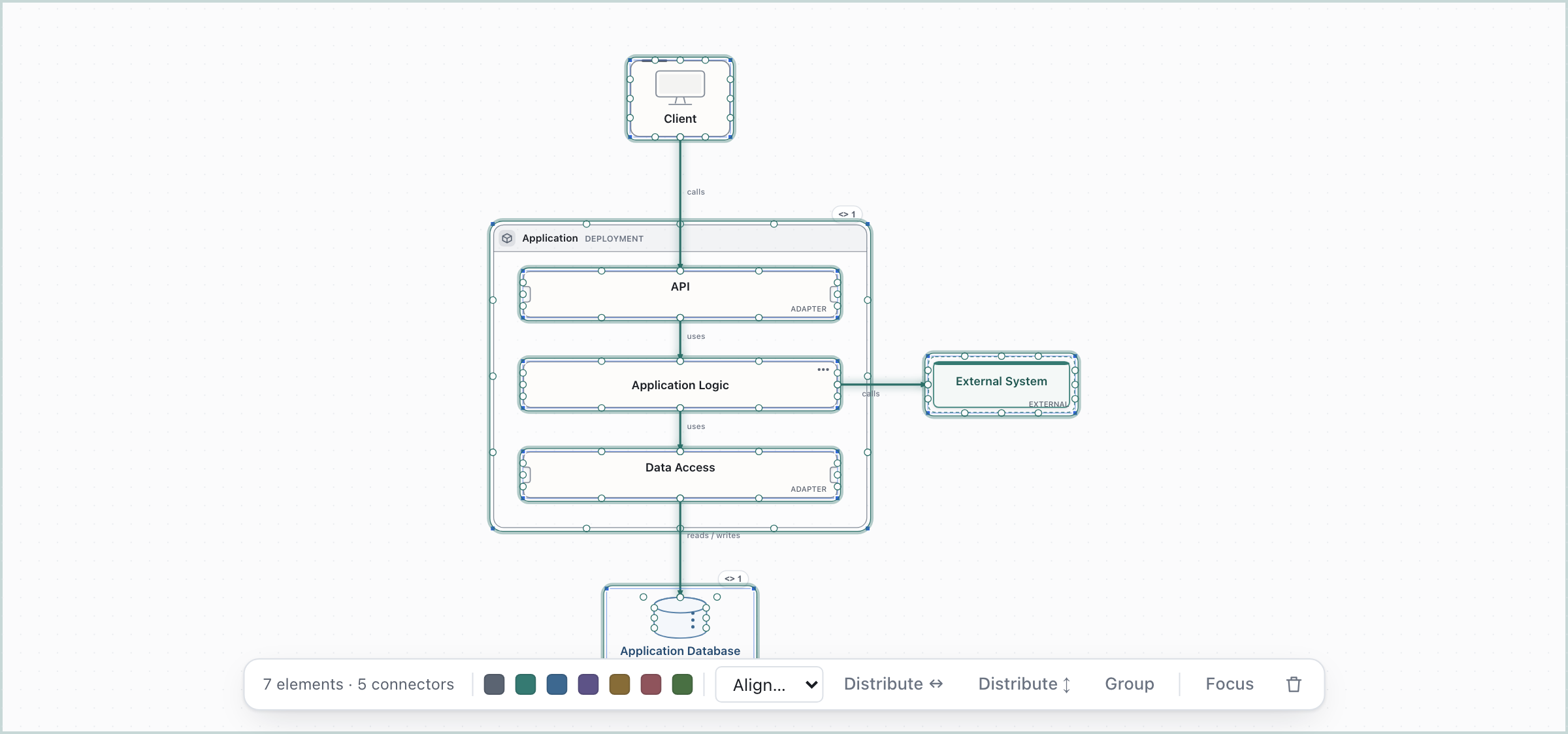1568x734 pixels.
Task: Click the 'uses' label below API
Action: 696,336
